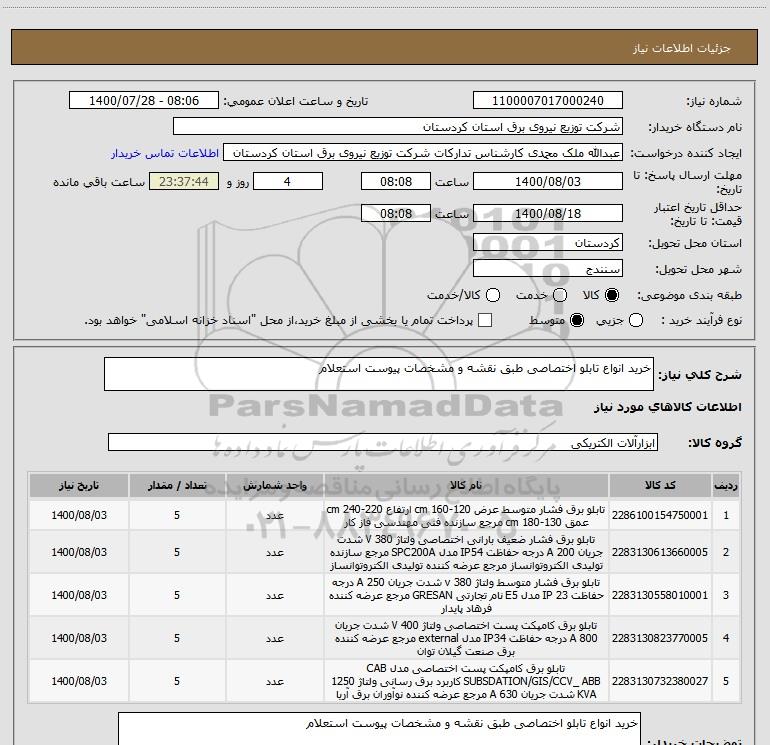Click need number field 1100007017000240

click(x=548, y=101)
